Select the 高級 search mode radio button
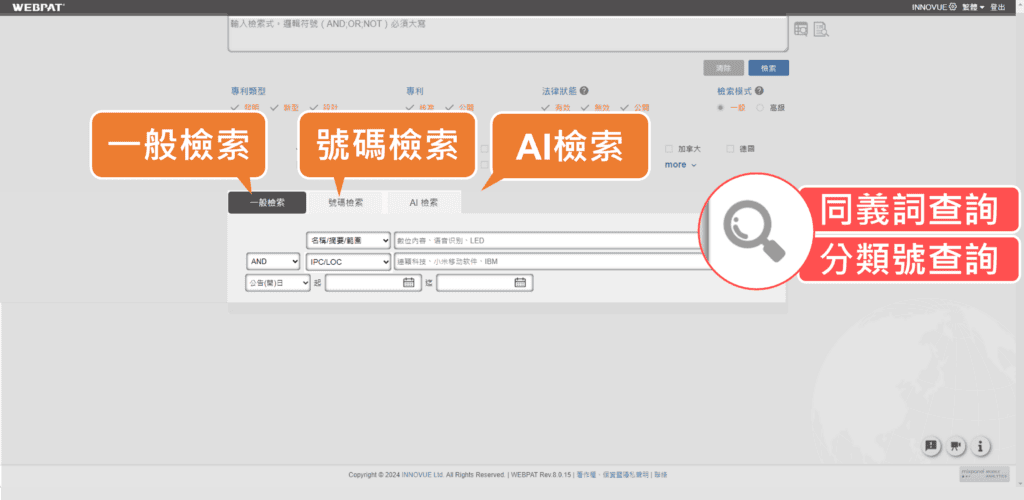The width and height of the screenshot is (1024, 500). tap(760, 107)
